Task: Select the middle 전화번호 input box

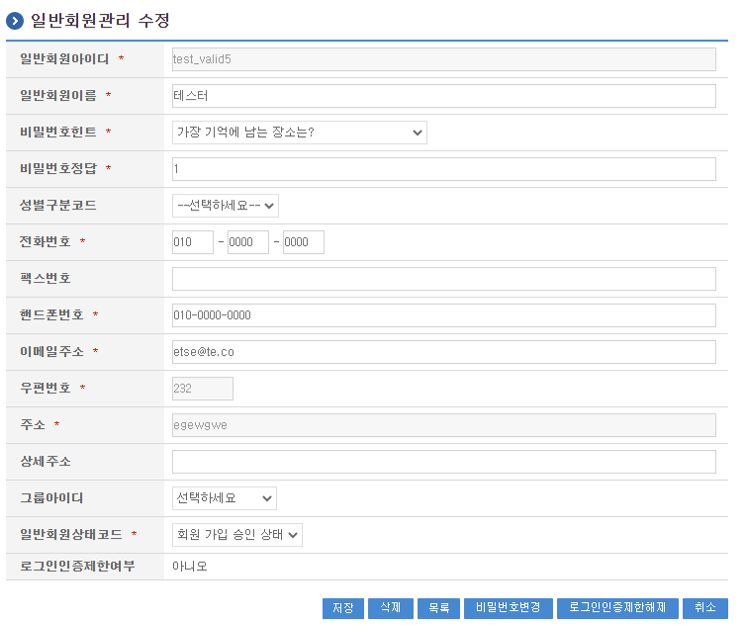Action: (x=248, y=242)
